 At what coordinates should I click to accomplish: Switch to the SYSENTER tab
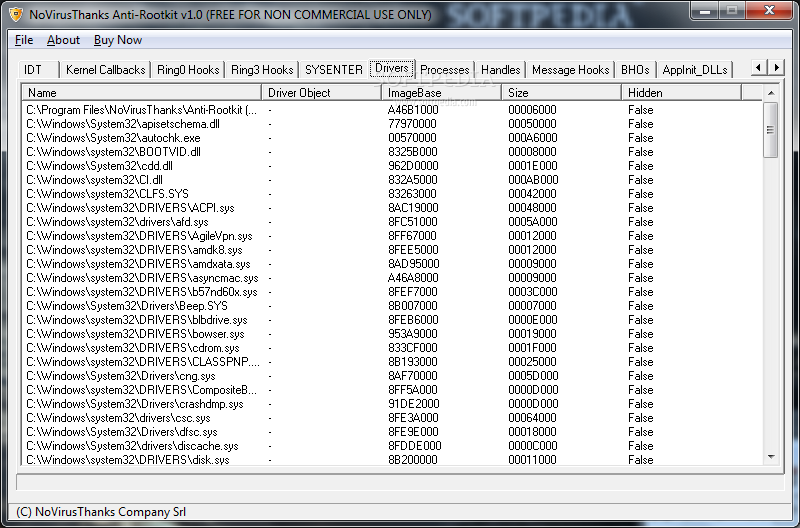[x=334, y=70]
